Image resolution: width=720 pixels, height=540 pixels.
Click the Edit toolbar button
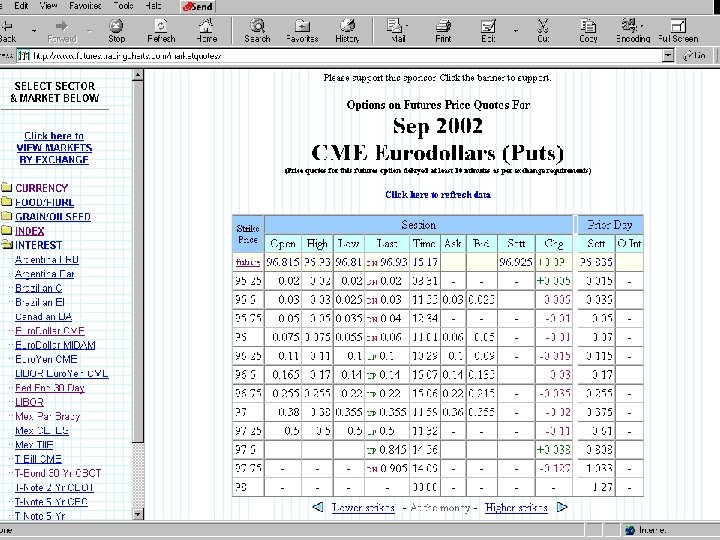click(x=488, y=31)
